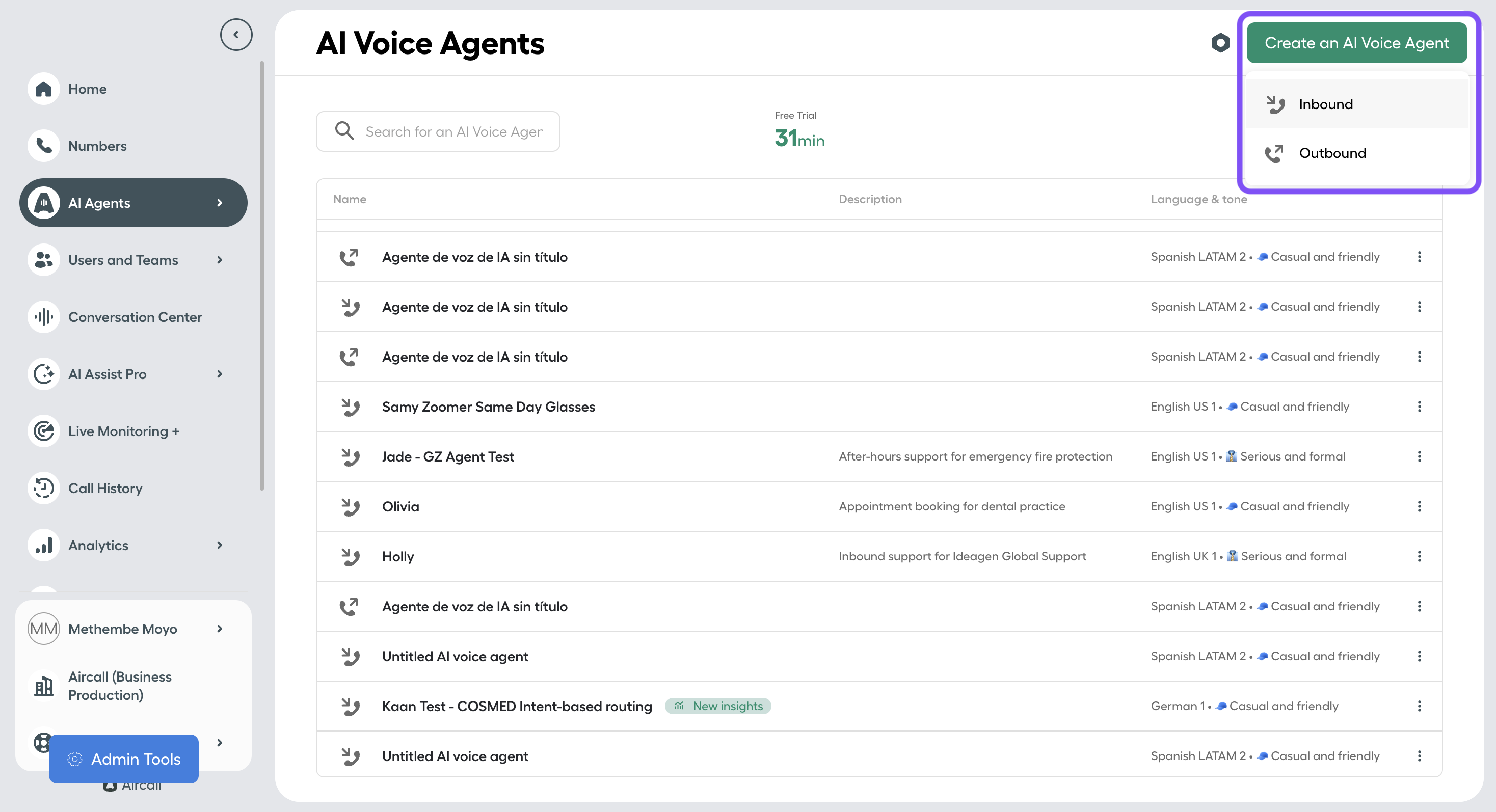Click the magnifier icon in the search box
Viewport: 1496px width, 812px height.
click(x=344, y=131)
